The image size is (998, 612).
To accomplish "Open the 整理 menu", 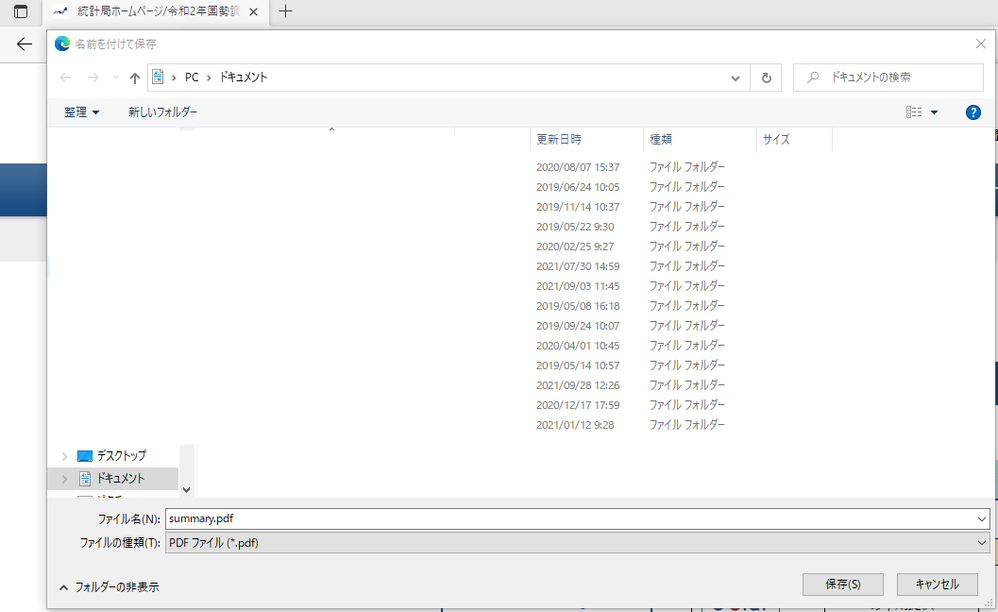I will (81, 112).
